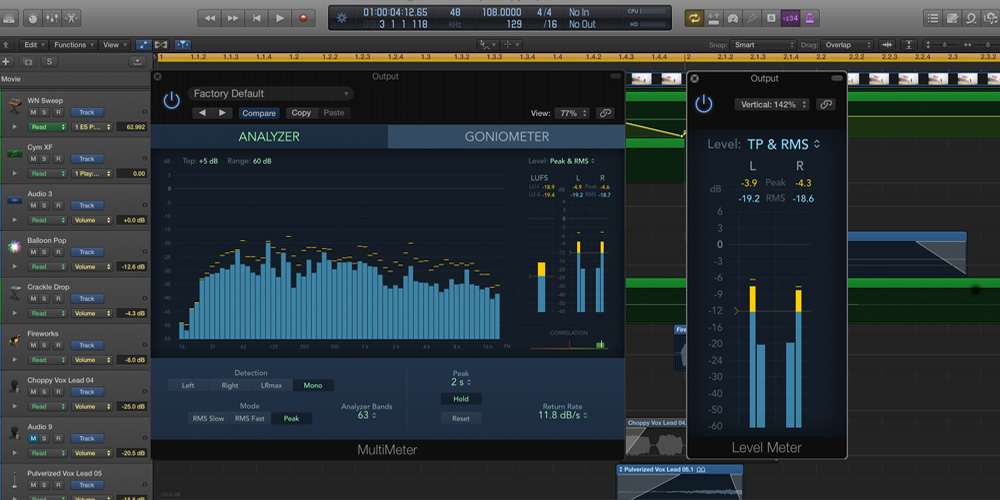Open the Tuner fork icon

pyautogui.click(x=752, y=18)
